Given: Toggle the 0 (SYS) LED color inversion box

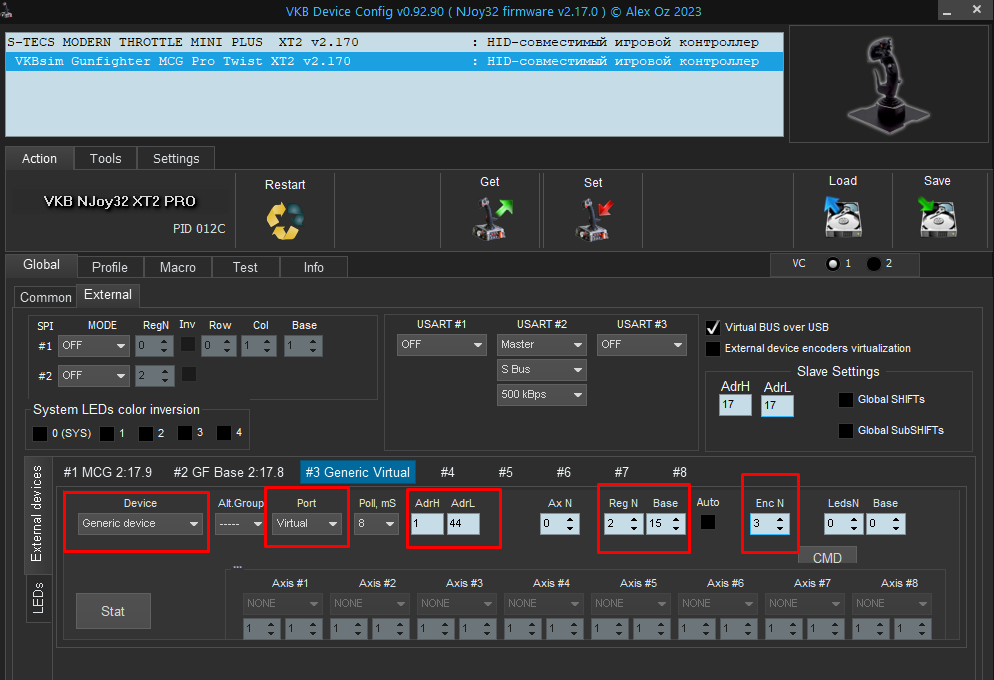Looking at the screenshot, I should point(40,434).
